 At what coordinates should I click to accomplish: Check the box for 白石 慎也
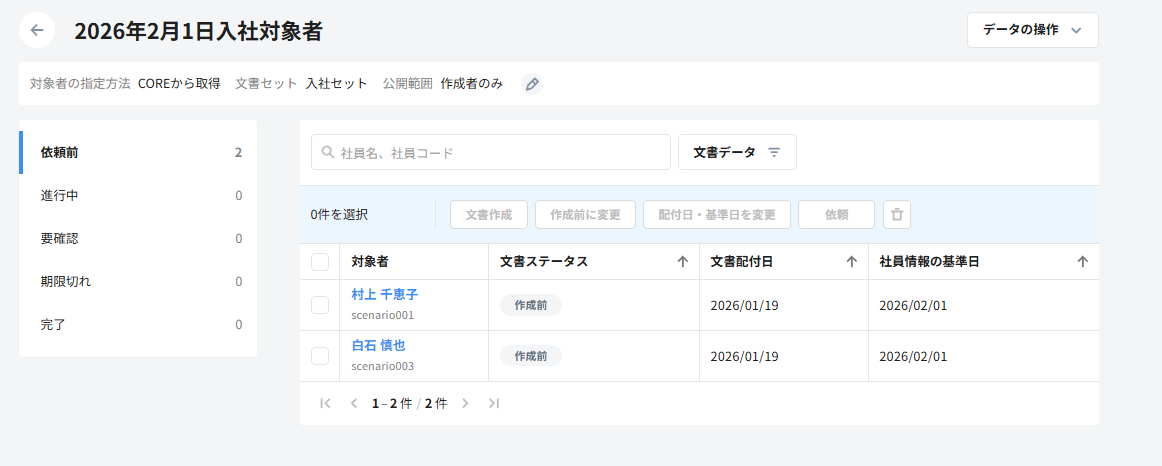320,356
